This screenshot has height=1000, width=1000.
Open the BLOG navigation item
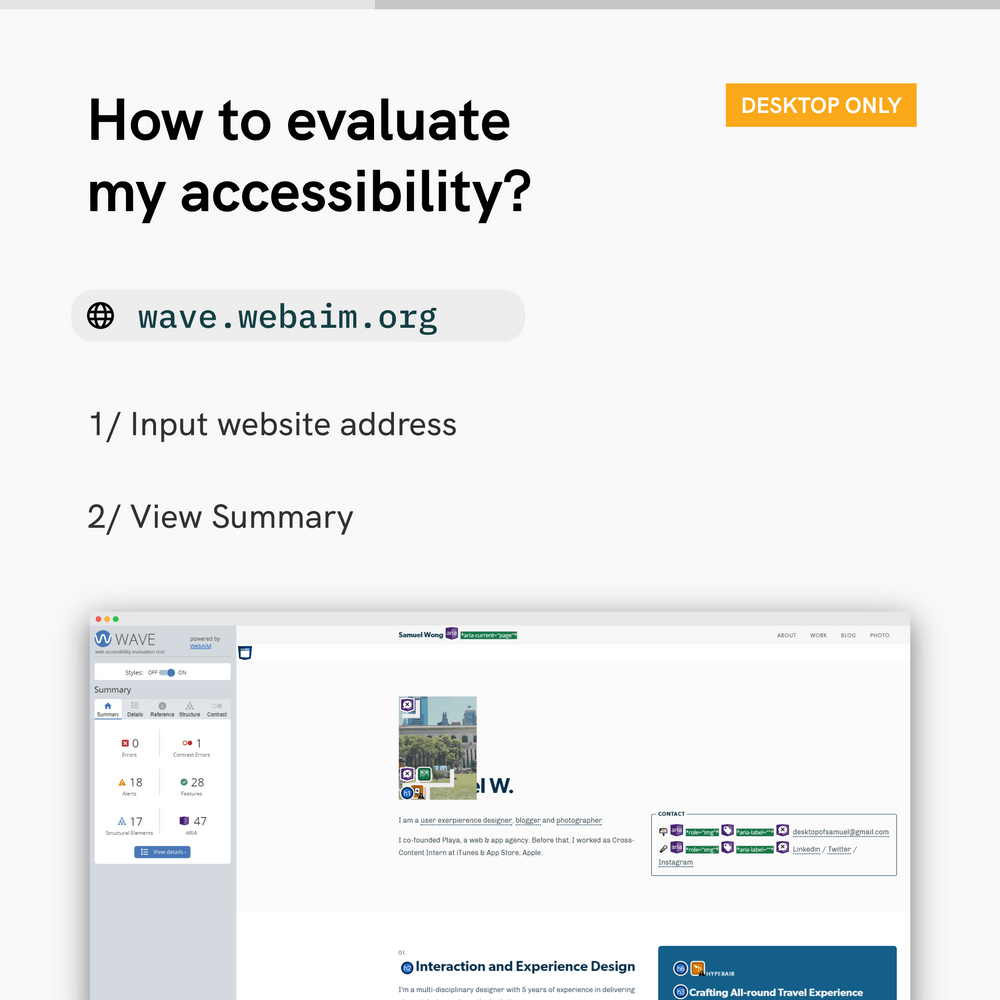(x=848, y=635)
